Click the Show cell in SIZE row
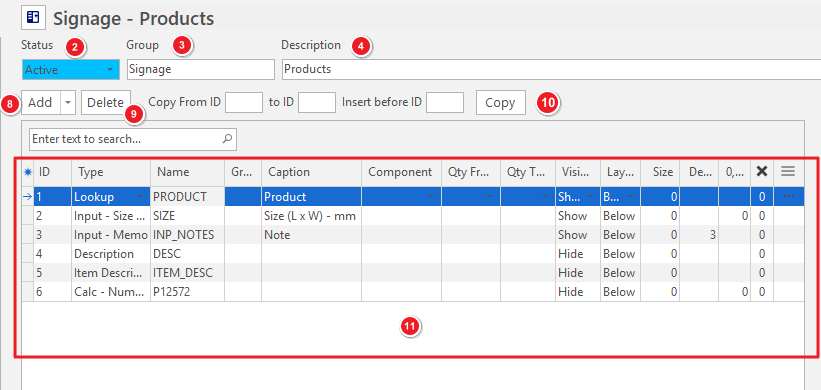This screenshot has height=390, width=821. point(578,216)
